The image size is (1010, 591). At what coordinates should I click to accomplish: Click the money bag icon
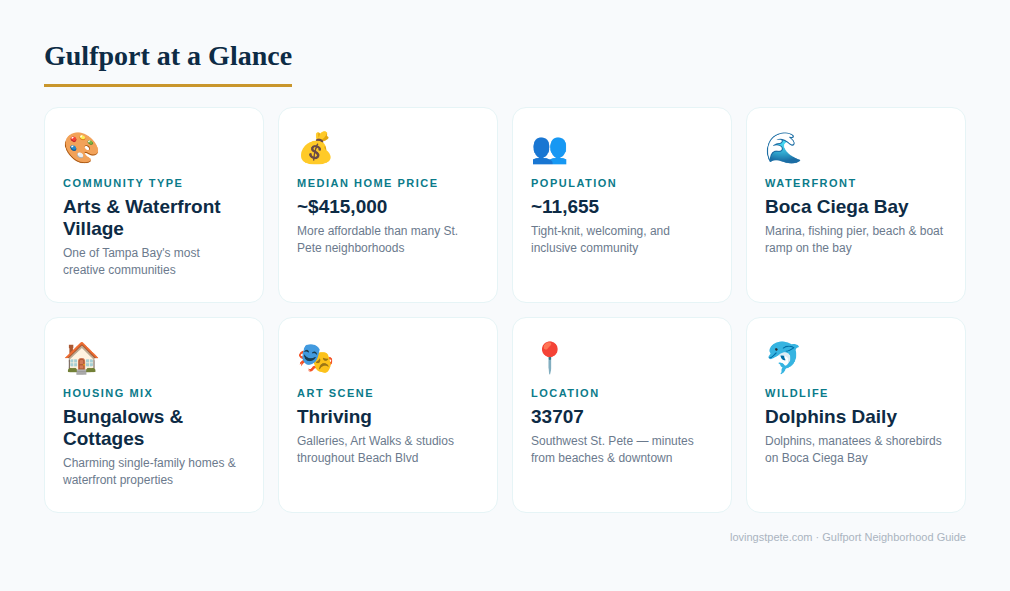(316, 147)
